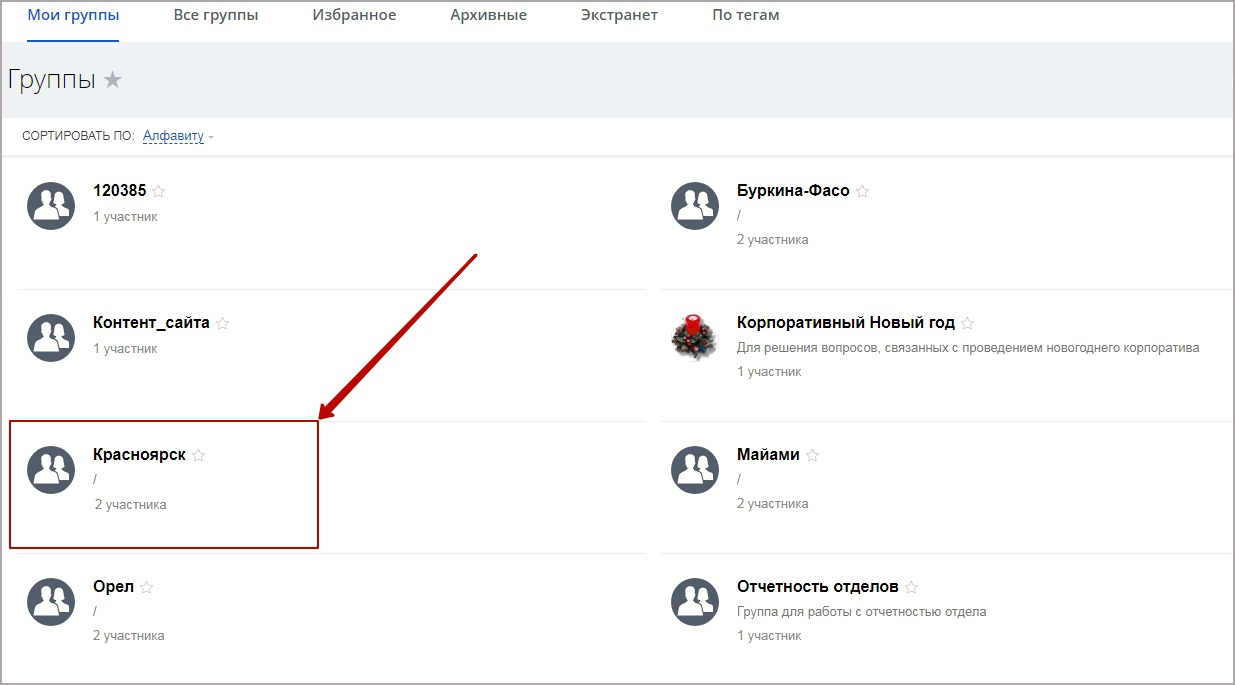Click the Отчетность отделов group avatar icon
Viewport: 1235px width, 685px height.
[x=695, y=602]
